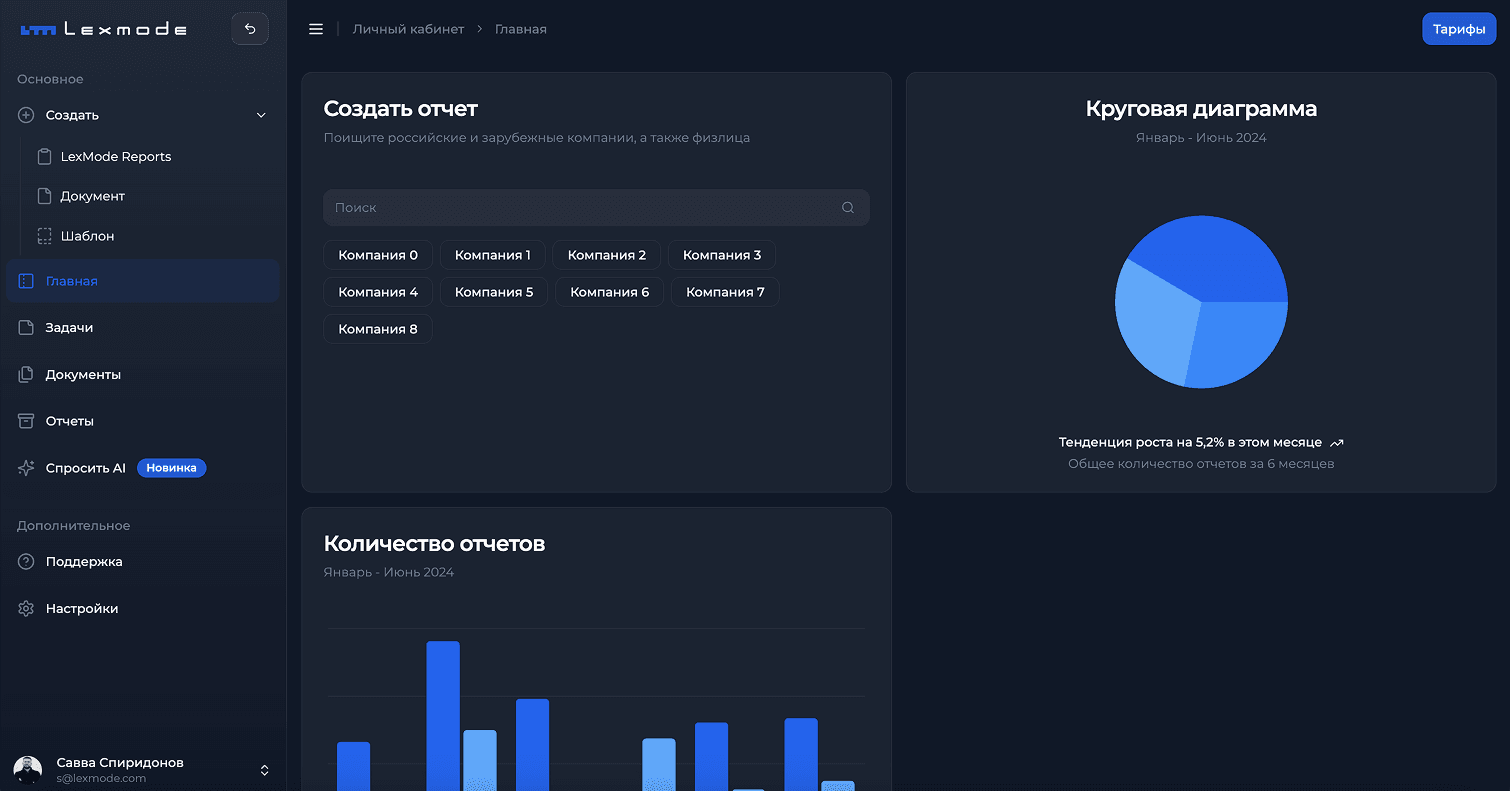The height and width of the screenshot is (791, 1510).
Task: Click Савва Спиридонов's avatar photo
Action: pyautogui.click(x=28, y=770)
